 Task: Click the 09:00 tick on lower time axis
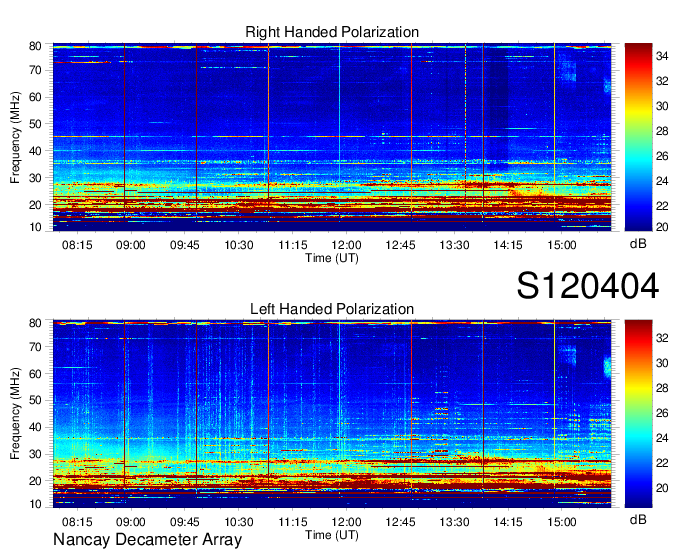[131, 522]
